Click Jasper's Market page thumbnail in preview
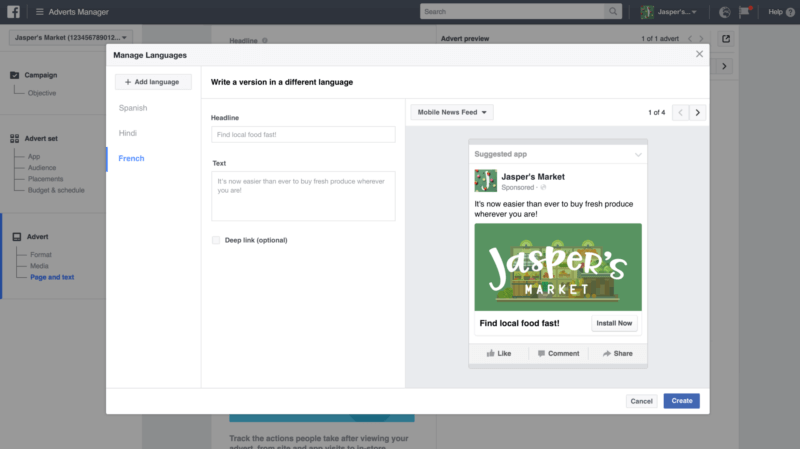The width and height of the screenshot is (800, 449). click(x=485, y=181)
